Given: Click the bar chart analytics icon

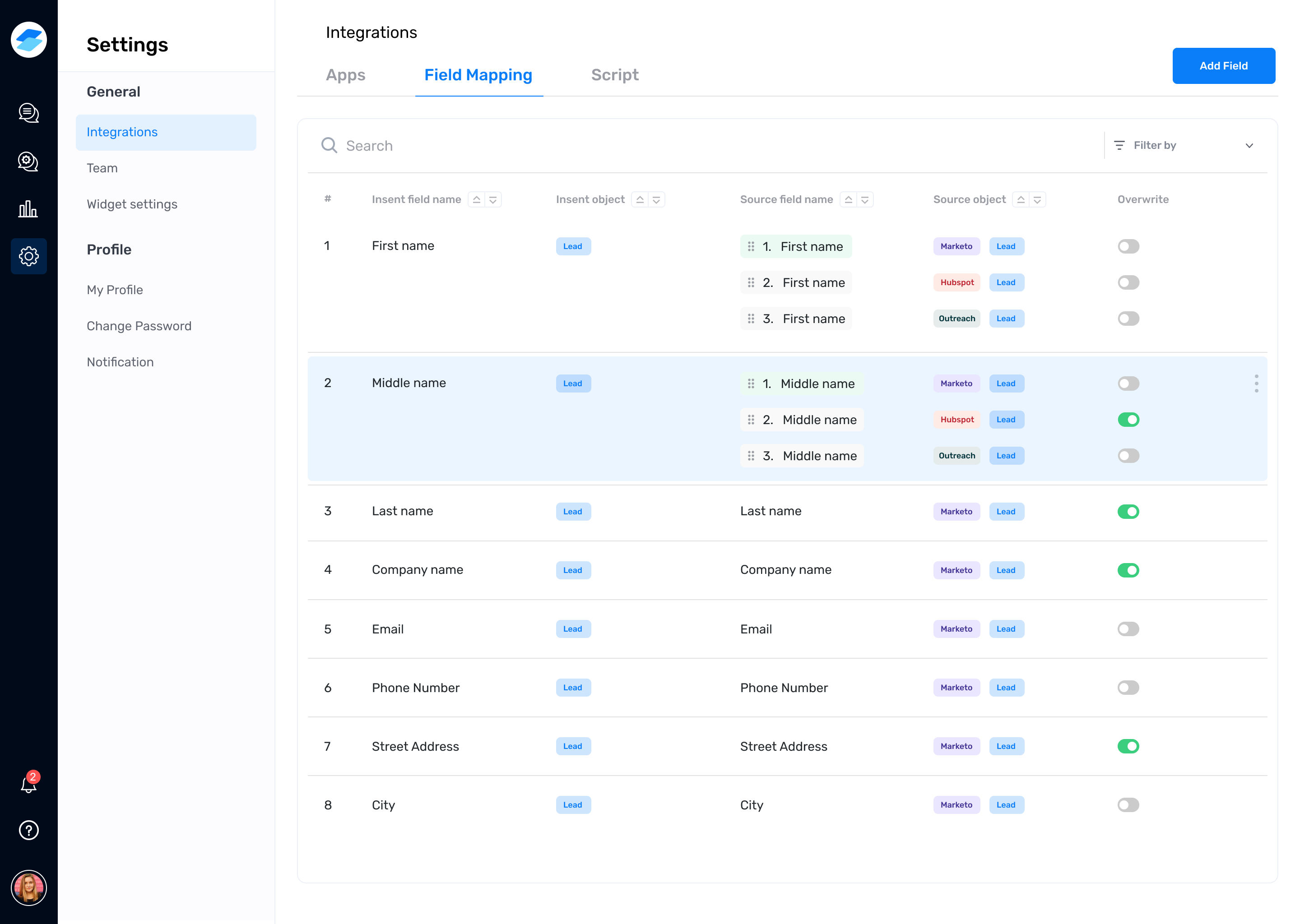Looking at the screenshot, I should (28, 209).
